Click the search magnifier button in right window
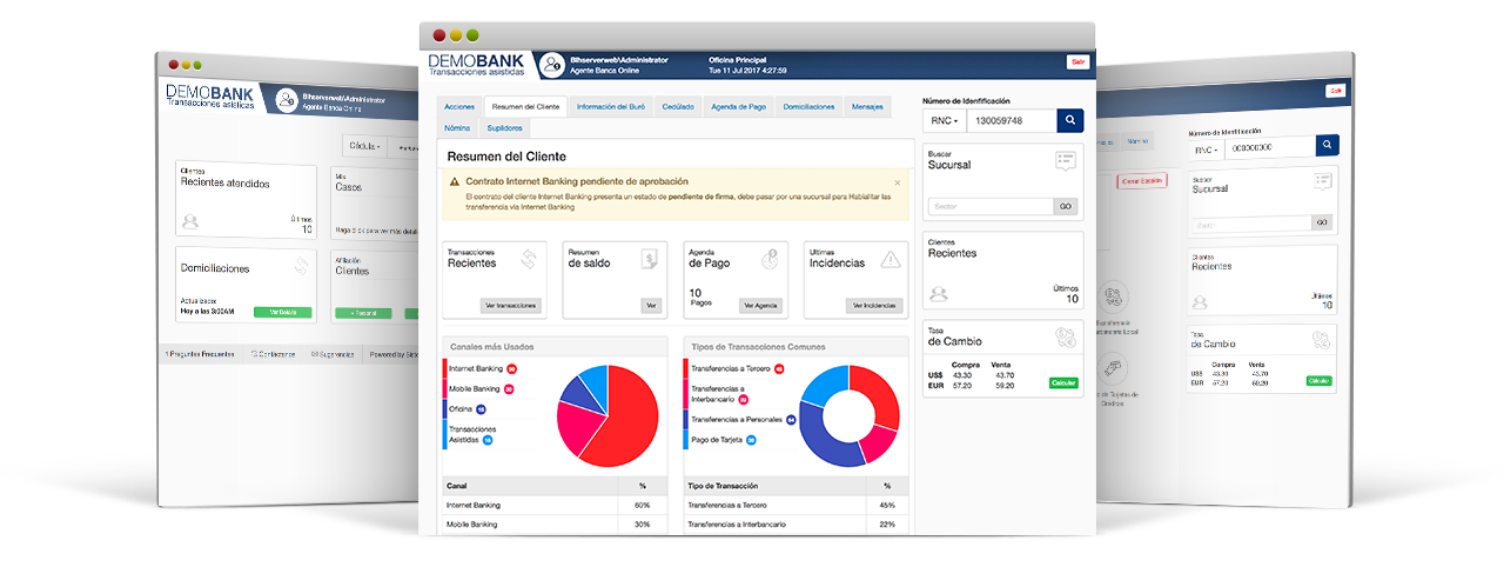The image size is (1504, 577). (1327, 145)
